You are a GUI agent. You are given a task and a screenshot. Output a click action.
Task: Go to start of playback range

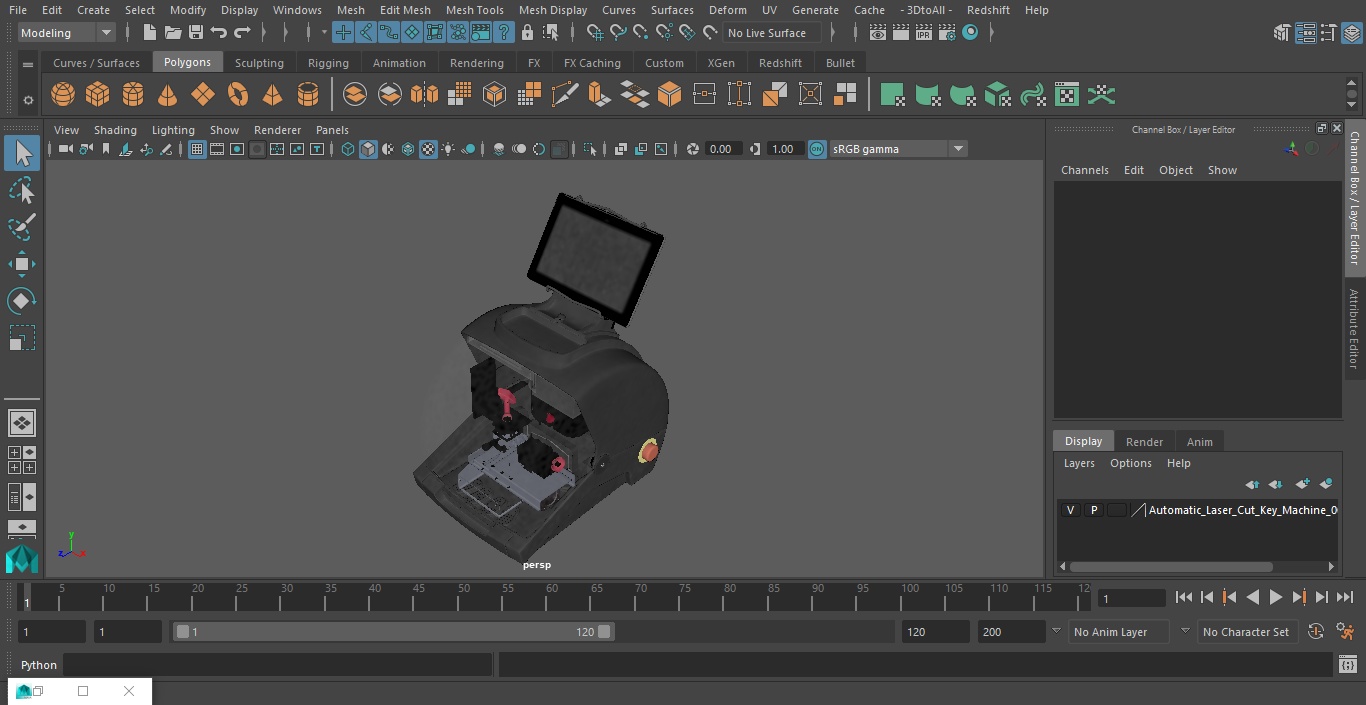point(1183,597)
